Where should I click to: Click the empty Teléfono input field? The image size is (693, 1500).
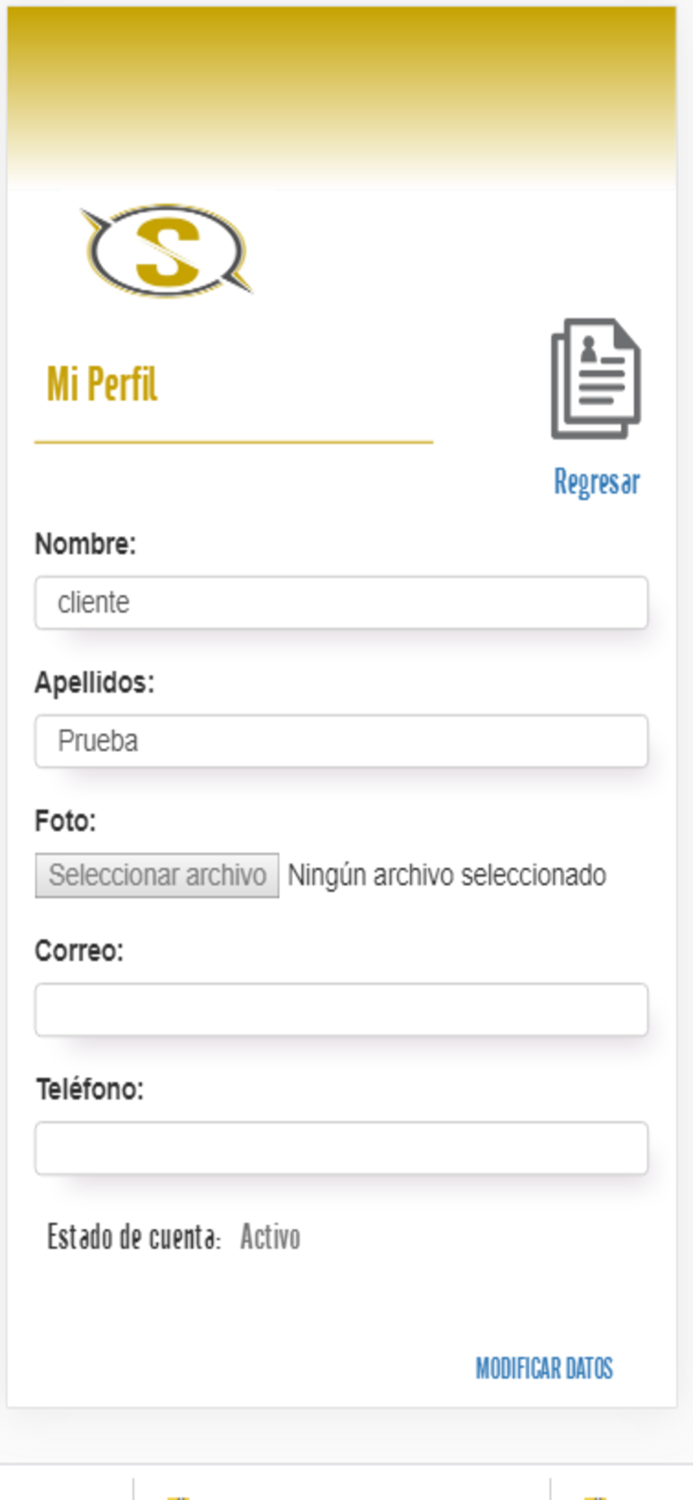(x=341, y=1148)
